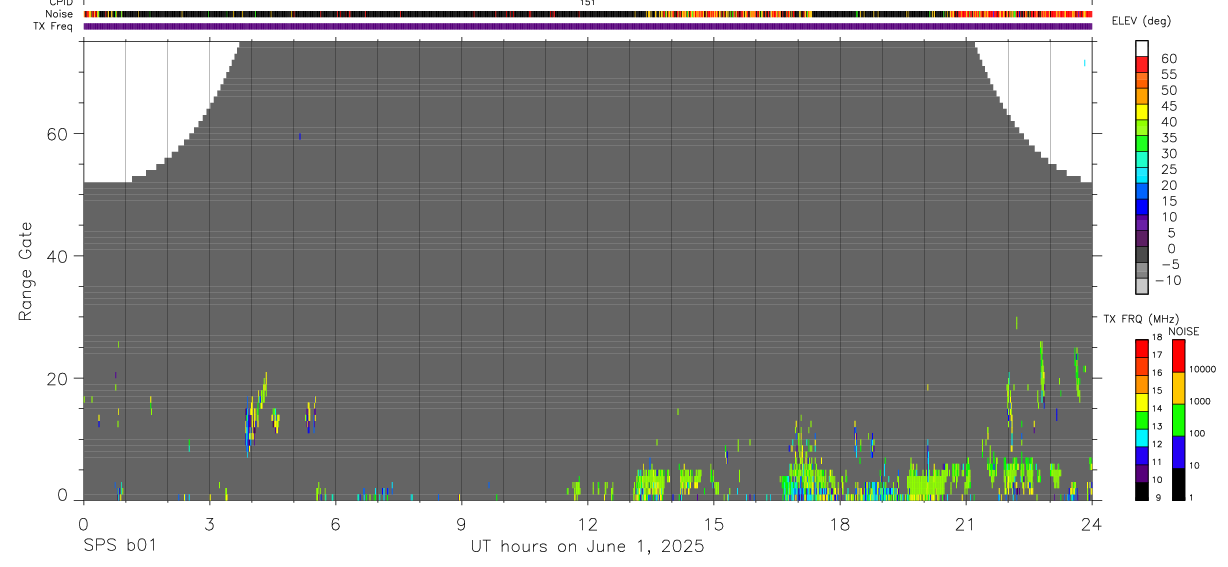Select green segment of NOISE colorbar
This screenshot has width=1228, height=567.
click(1179, 420)
